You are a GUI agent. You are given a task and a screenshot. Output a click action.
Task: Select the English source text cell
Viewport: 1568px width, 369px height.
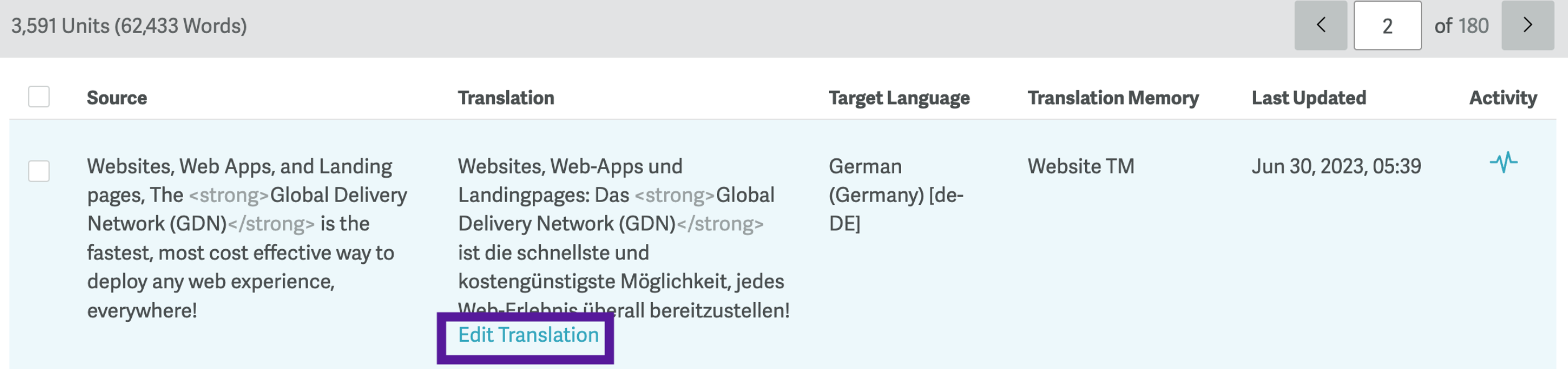[247, 238]
